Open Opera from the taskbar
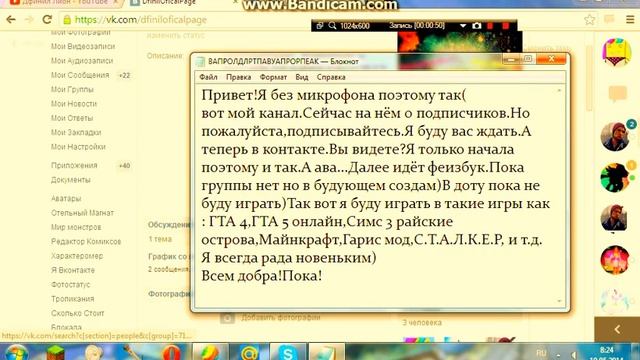The image size is (640, 360). (171, 352)
